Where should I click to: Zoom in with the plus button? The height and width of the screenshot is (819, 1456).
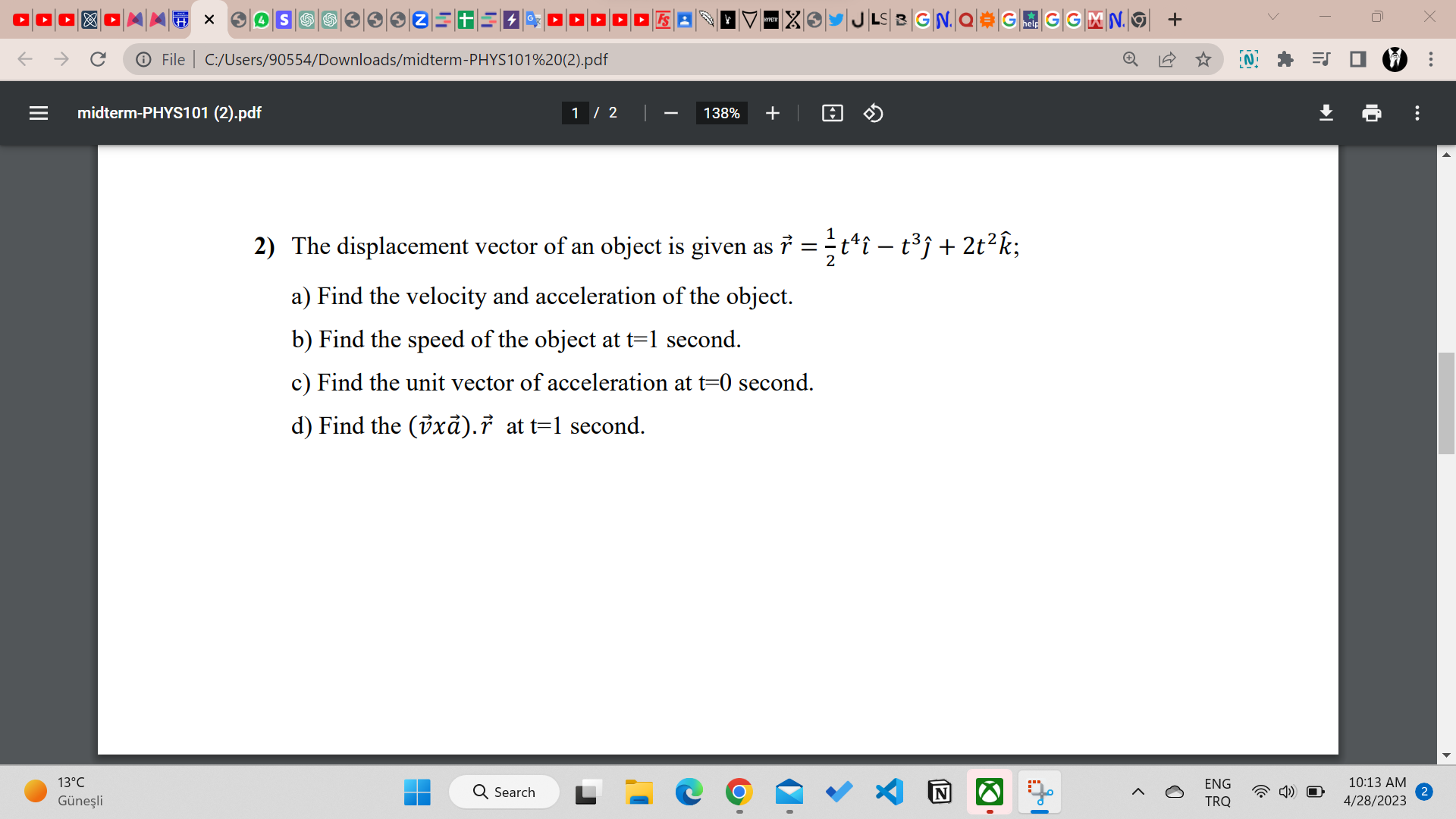pyautogui.click(x=772, y=113)
